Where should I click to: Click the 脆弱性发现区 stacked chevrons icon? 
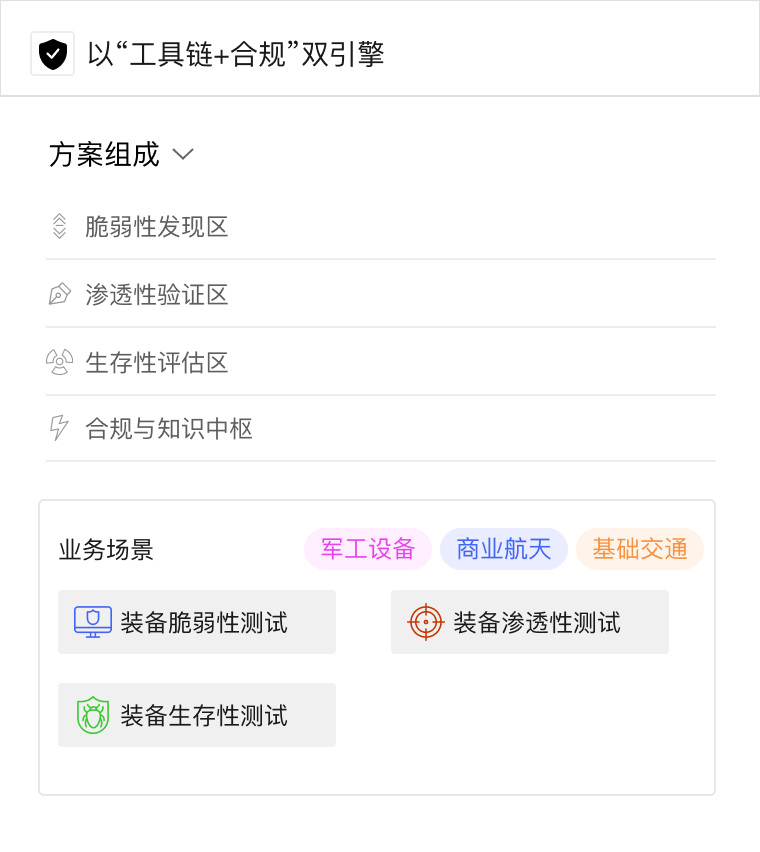click(59, 227)
